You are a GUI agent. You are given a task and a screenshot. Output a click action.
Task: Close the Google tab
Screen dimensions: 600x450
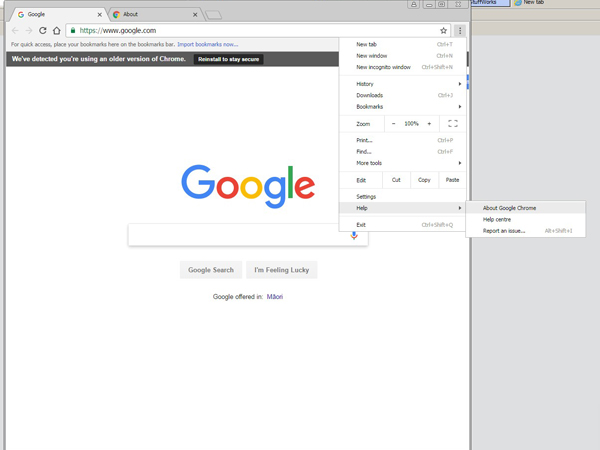99,15
